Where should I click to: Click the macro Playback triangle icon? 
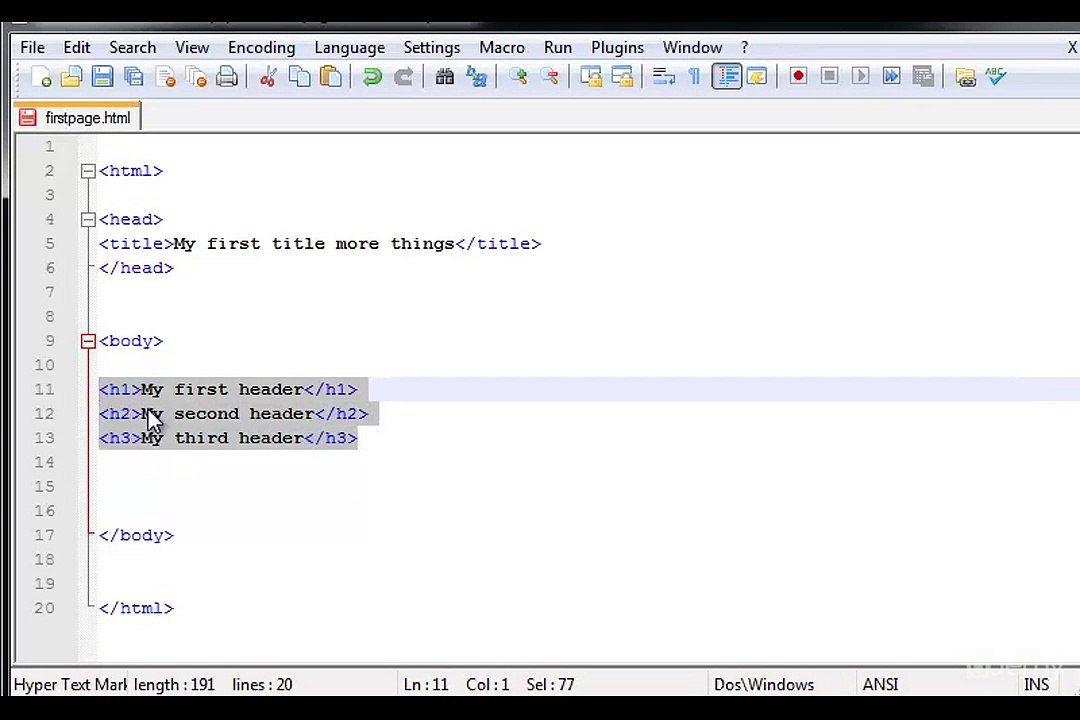point(860,76)
